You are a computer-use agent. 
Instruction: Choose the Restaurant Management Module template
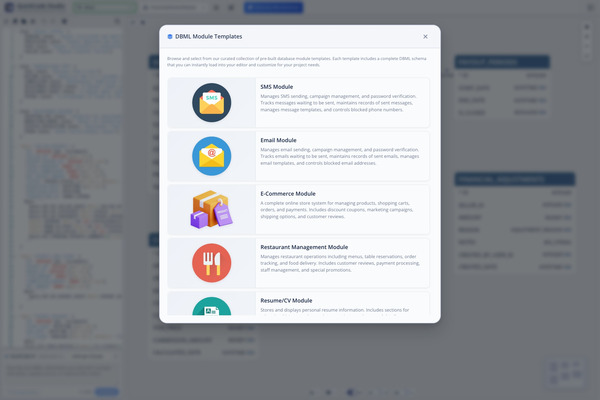coord(298,263)
